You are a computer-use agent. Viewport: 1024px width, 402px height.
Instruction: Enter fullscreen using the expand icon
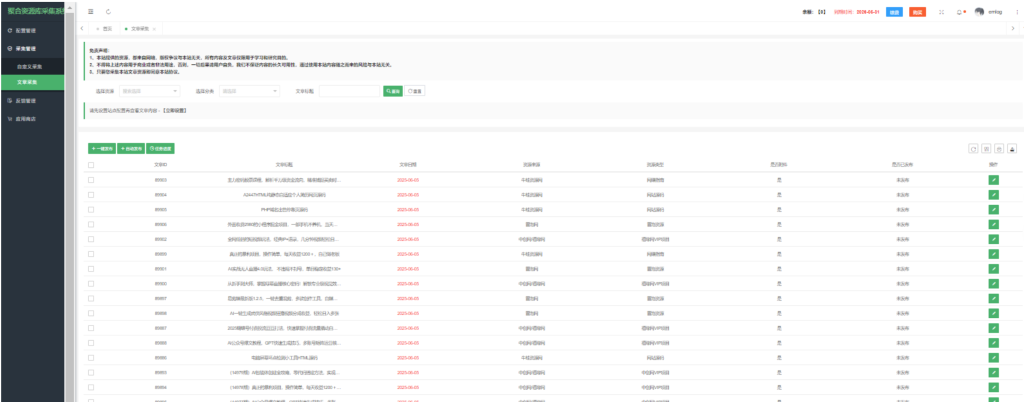(941, 11)
